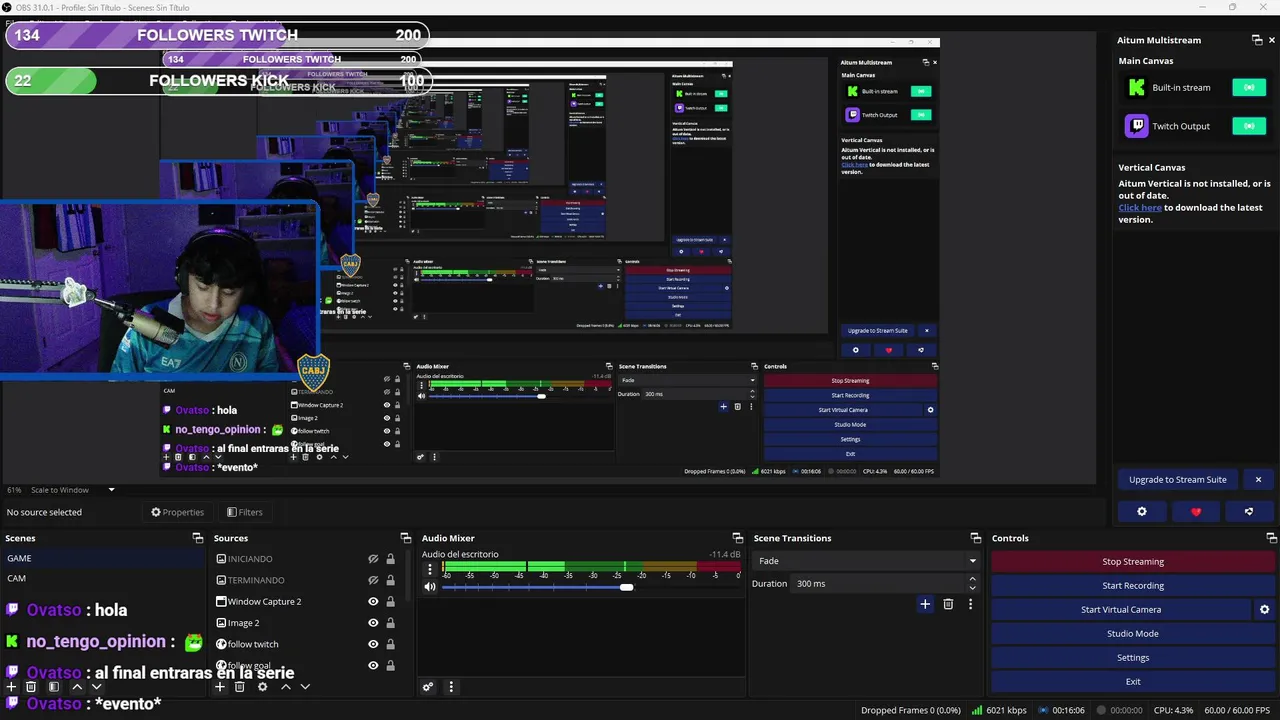Viewport: 1280px width, 720px height.
Task: Follow the Click here Aitum Vertical link
Action: click(1140, 208)
